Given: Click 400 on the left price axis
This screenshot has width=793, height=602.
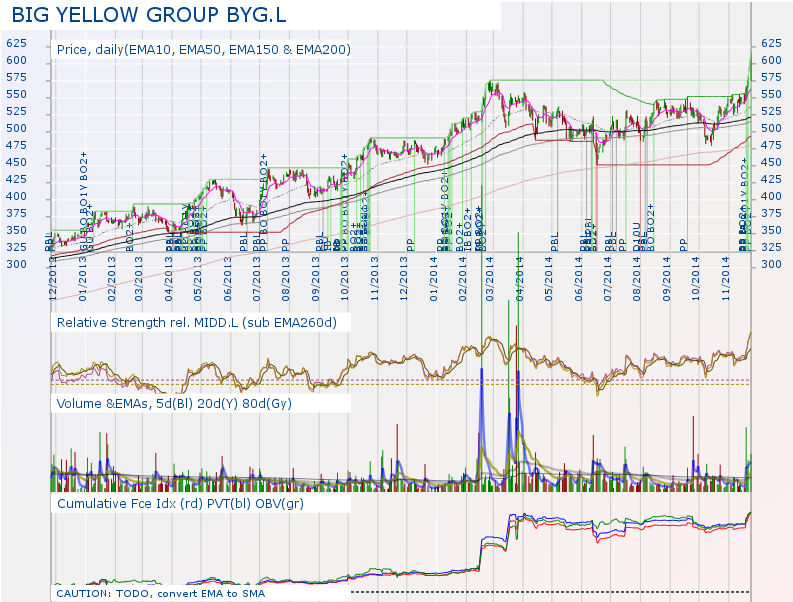Looking at the screenshot, I should click(x=16, y=196).
